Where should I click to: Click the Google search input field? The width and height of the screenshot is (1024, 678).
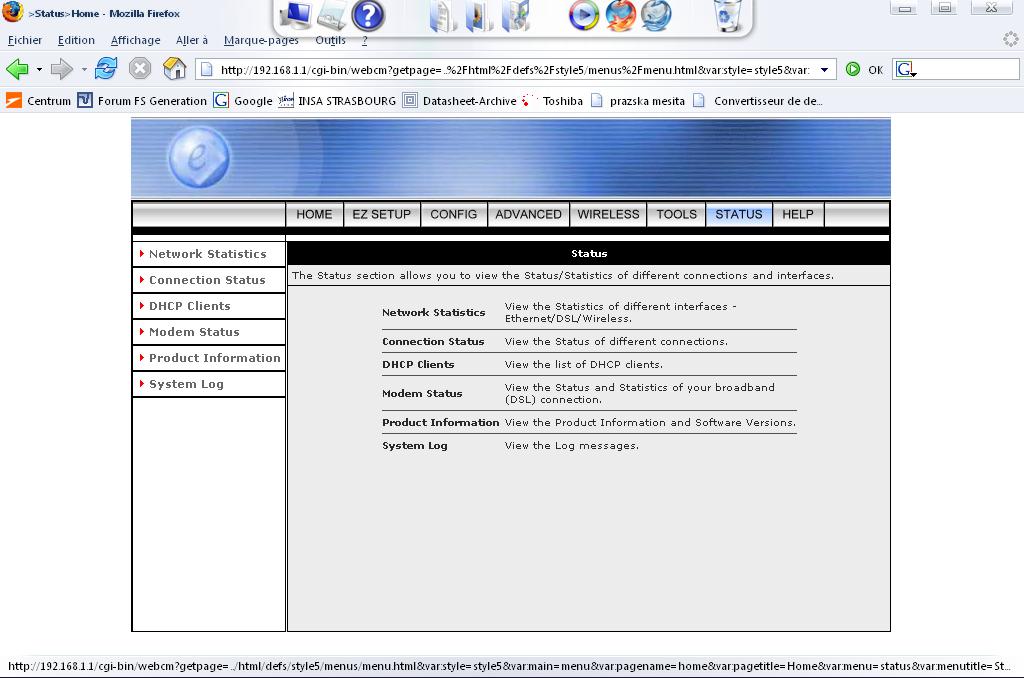966,69
